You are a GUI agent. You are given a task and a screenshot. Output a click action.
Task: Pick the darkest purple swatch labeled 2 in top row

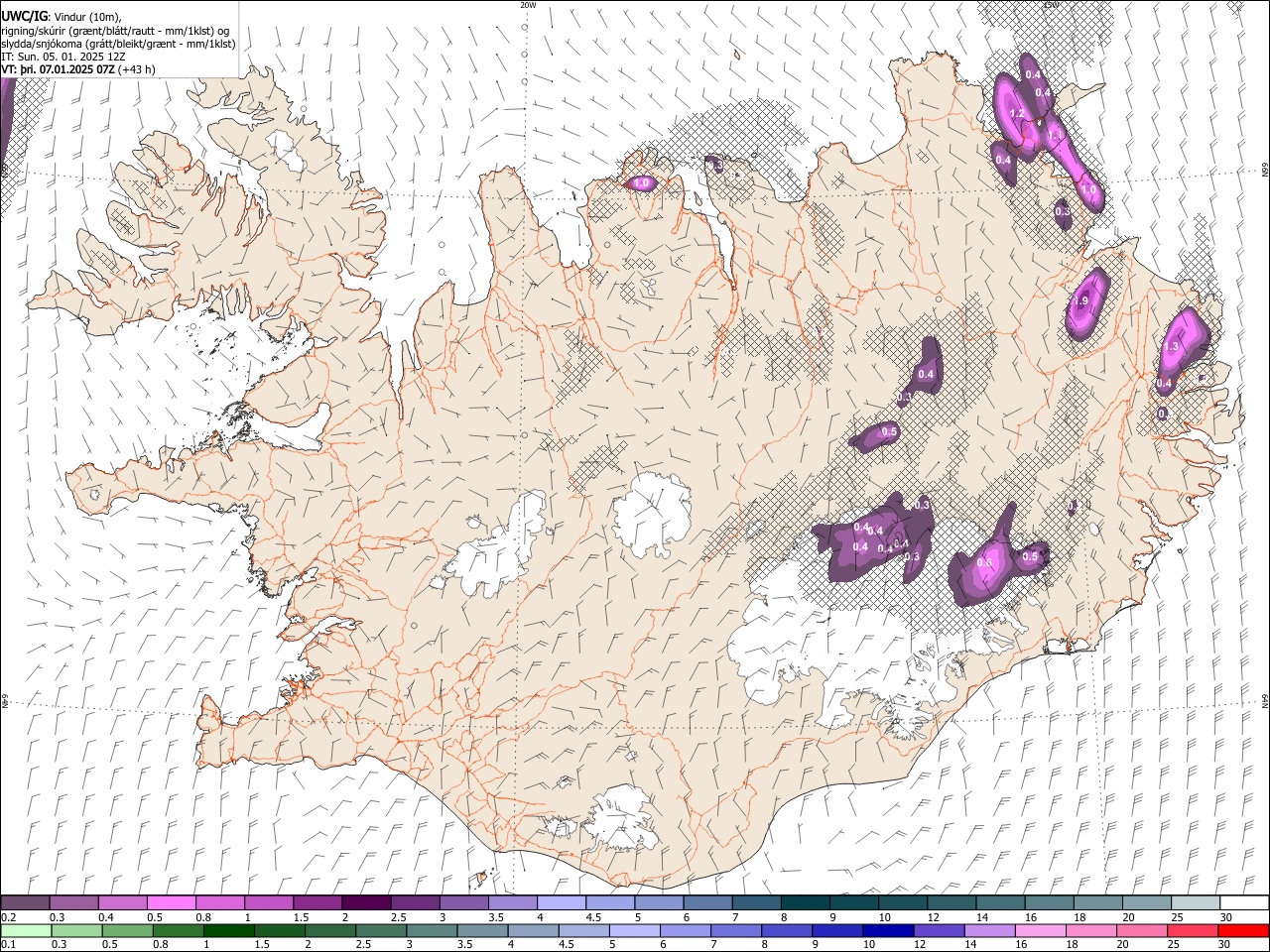coord(366,903)
